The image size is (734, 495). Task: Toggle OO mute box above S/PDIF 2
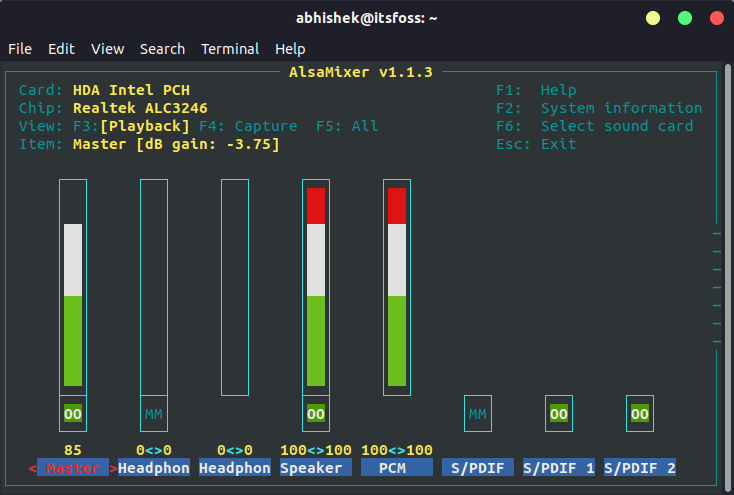coord(640,414)
